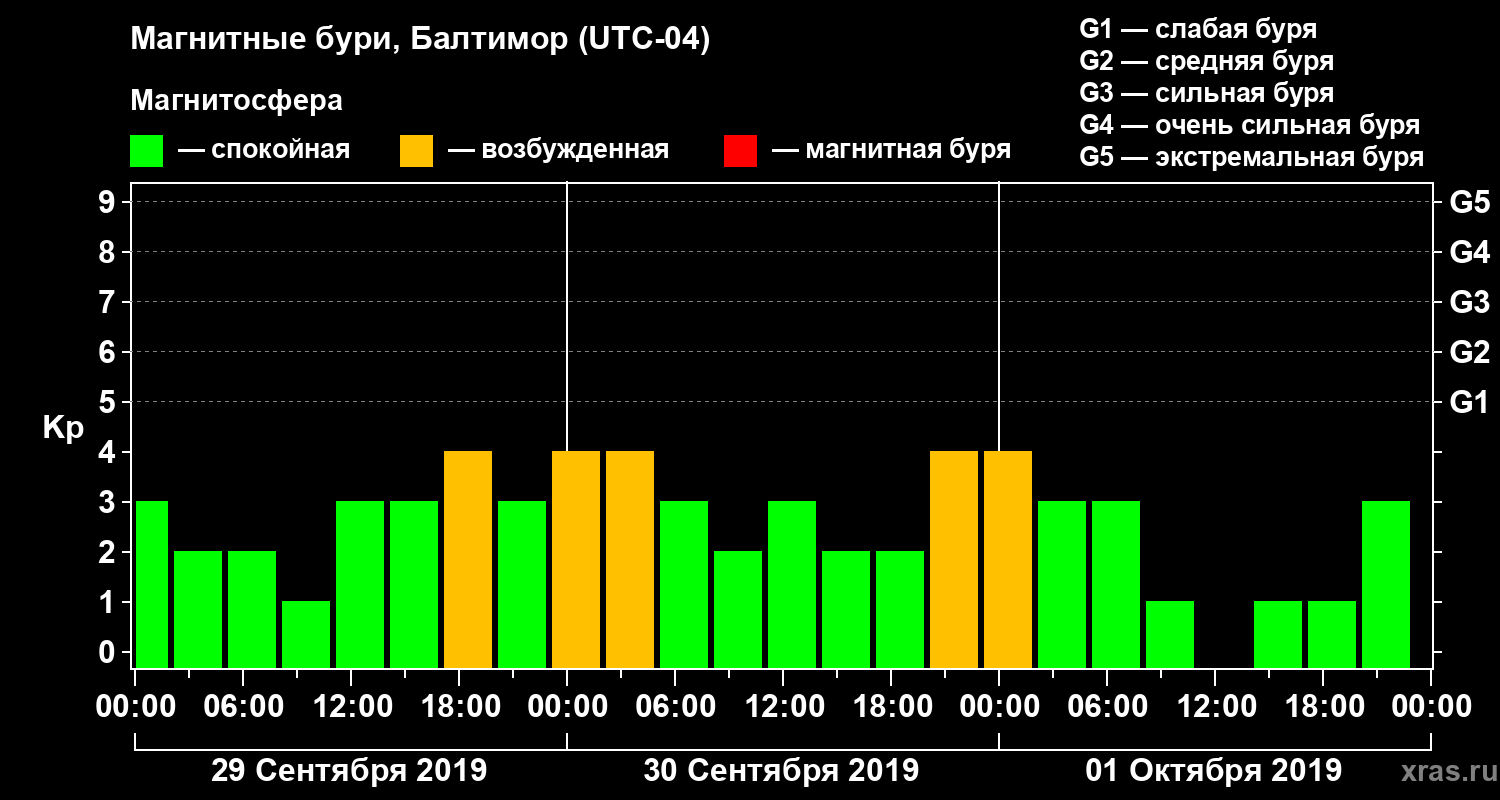This screenshot has height=800, width=1500.
Task: Click the '29 Сентября 2019' date label
Action: 349,770
